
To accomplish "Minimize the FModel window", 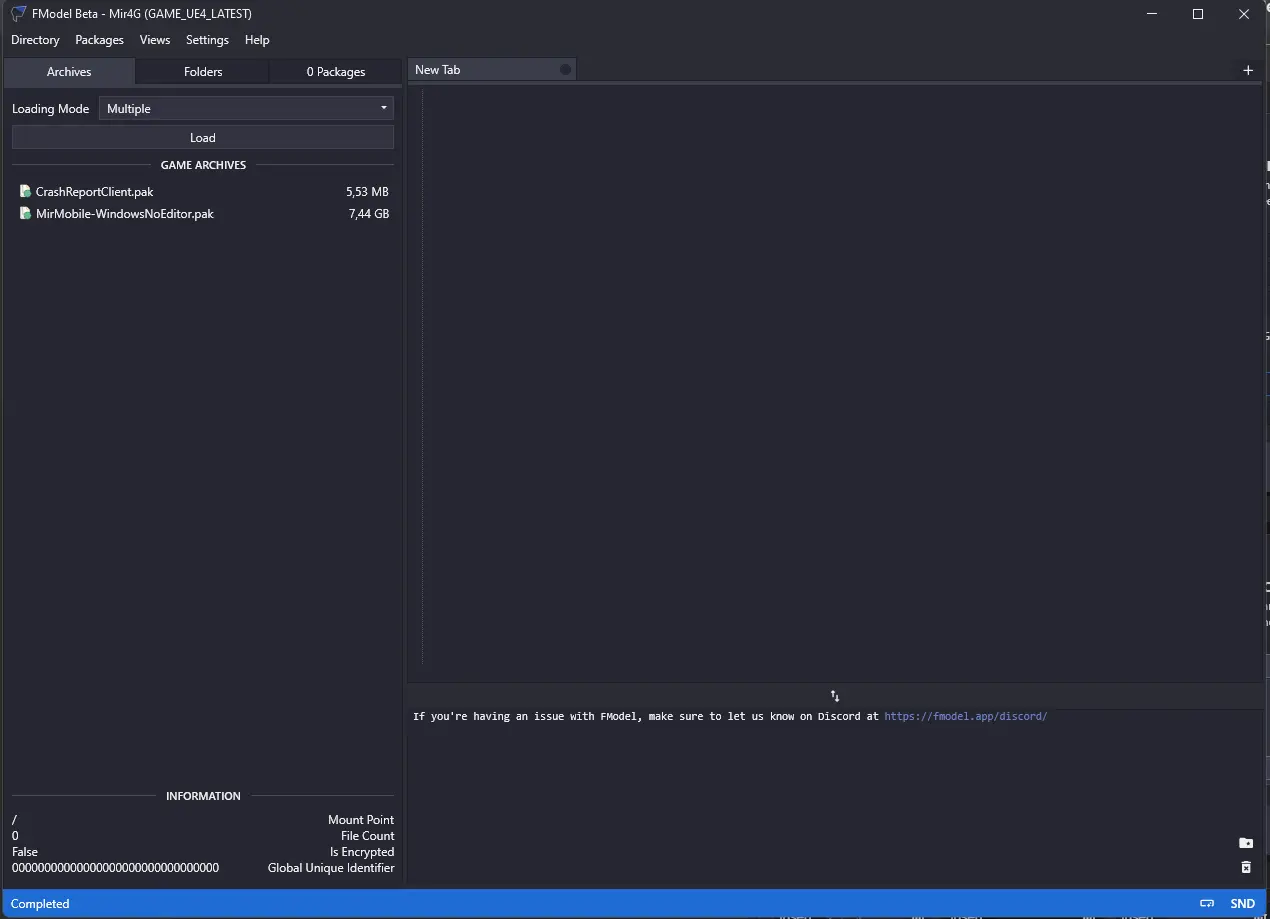I will 1152,14.
